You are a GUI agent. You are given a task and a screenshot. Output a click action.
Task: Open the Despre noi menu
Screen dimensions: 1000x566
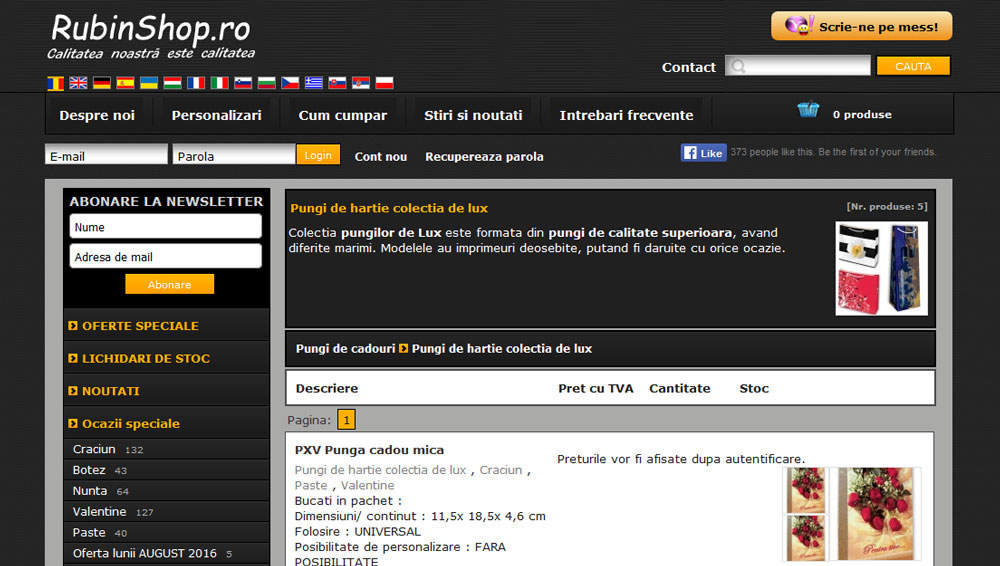(x=97, y=115)
